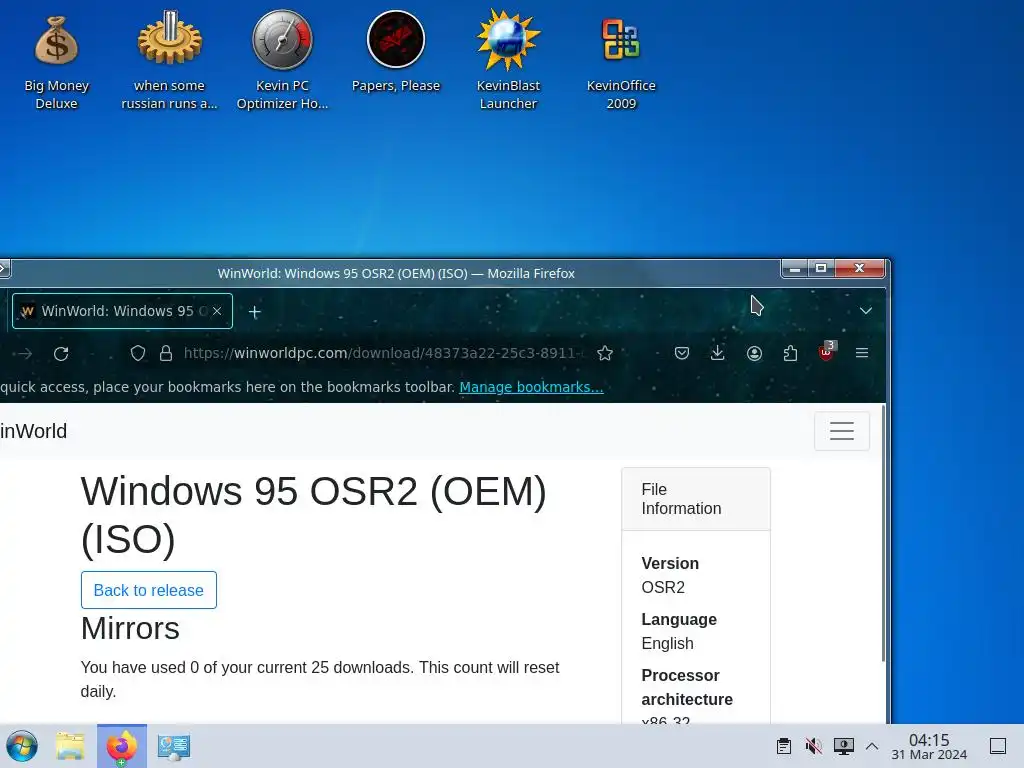Open the tracking protection shield icon
Screen dimensions: 1024x768
[x=138, y=353]
